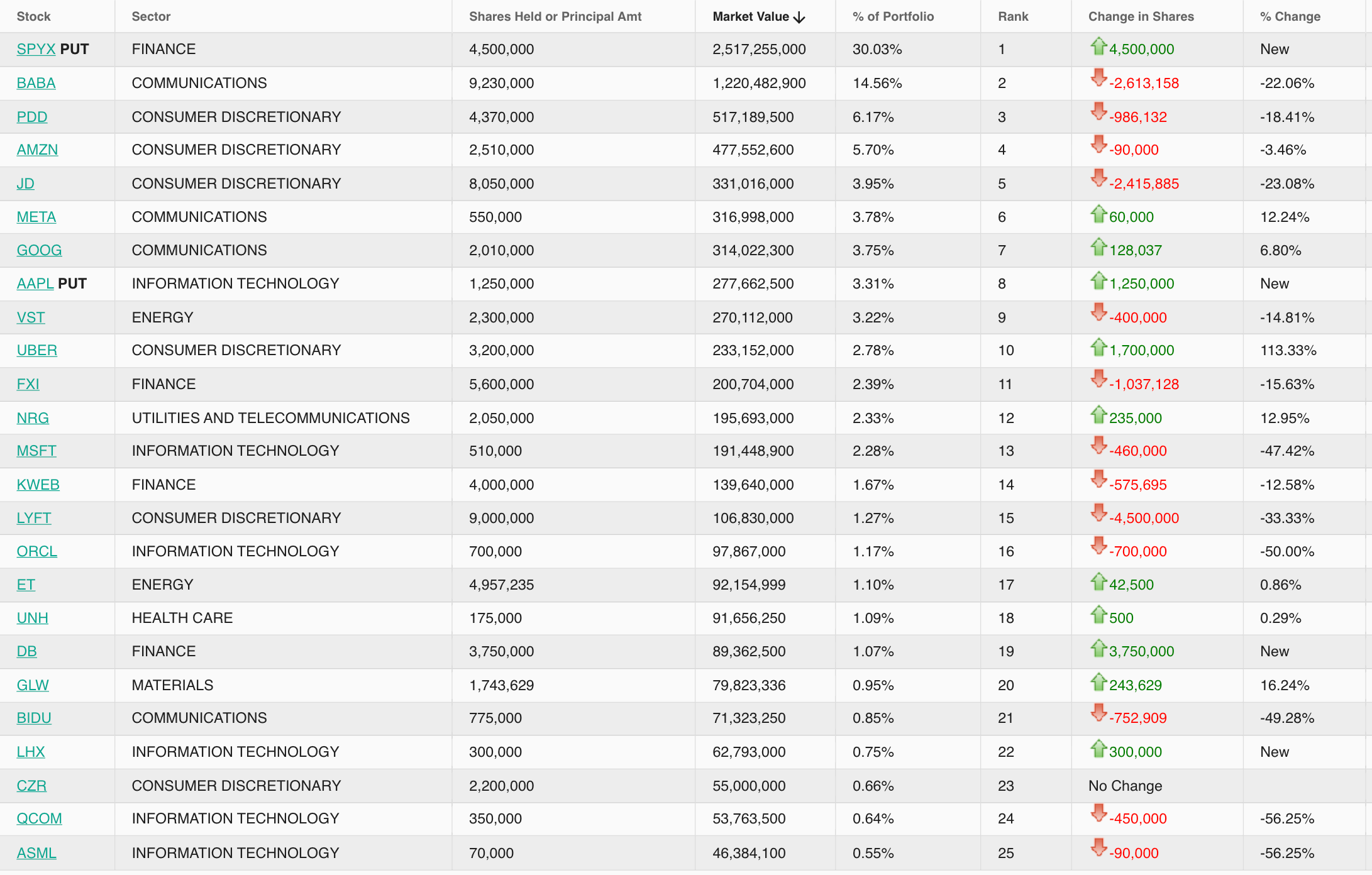
Task: Open the JD stock link
Action: tap(25, 184)
